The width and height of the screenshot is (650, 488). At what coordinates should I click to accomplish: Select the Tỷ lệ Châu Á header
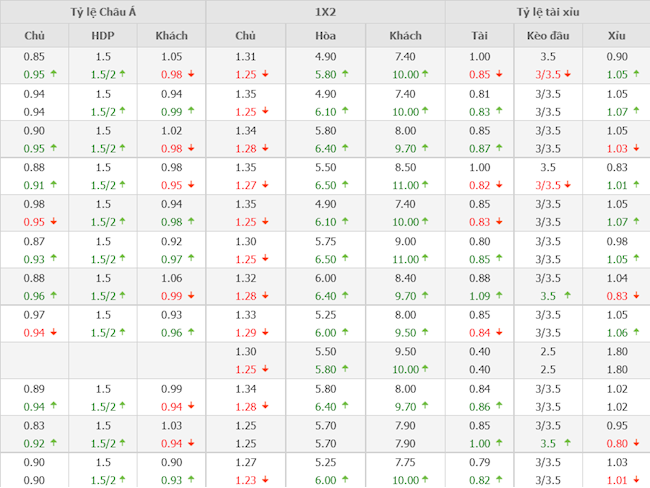(x=103, y=12)
